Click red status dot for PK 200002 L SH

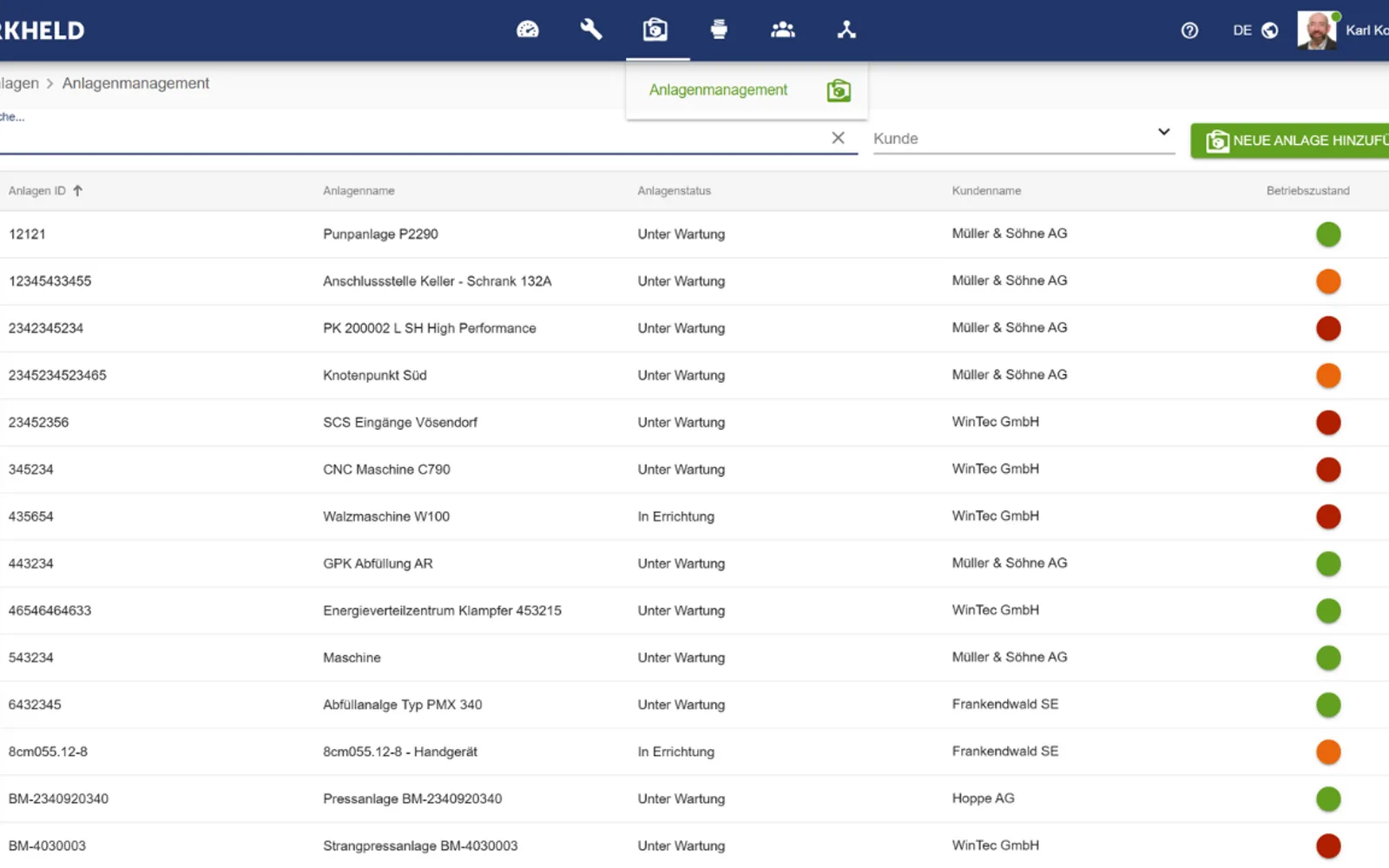[x=1328, y=328]
